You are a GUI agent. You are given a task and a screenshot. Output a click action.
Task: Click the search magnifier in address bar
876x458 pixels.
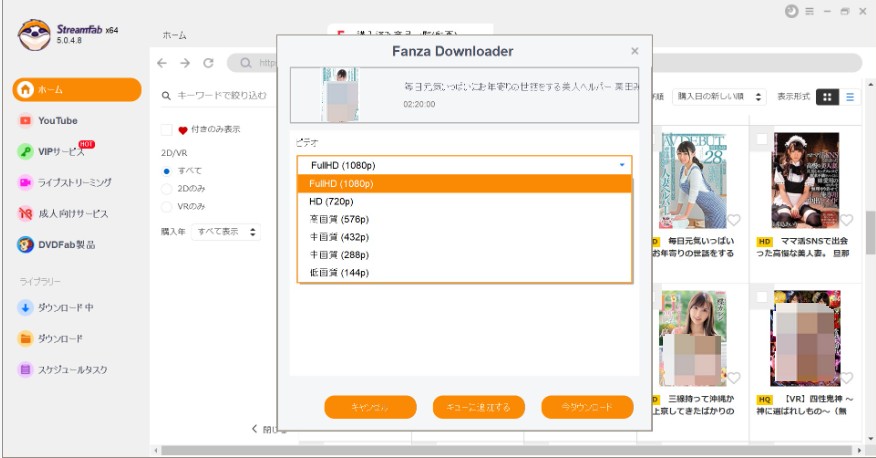[x=245, y=63]
